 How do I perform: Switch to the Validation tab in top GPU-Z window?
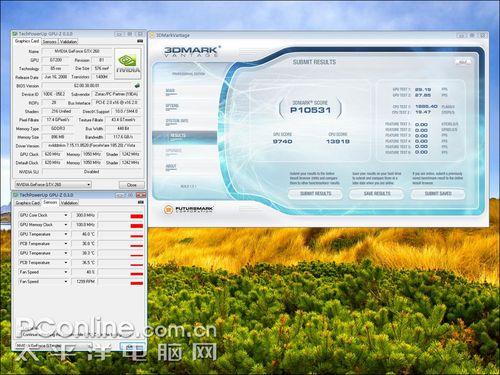[69, 42]
